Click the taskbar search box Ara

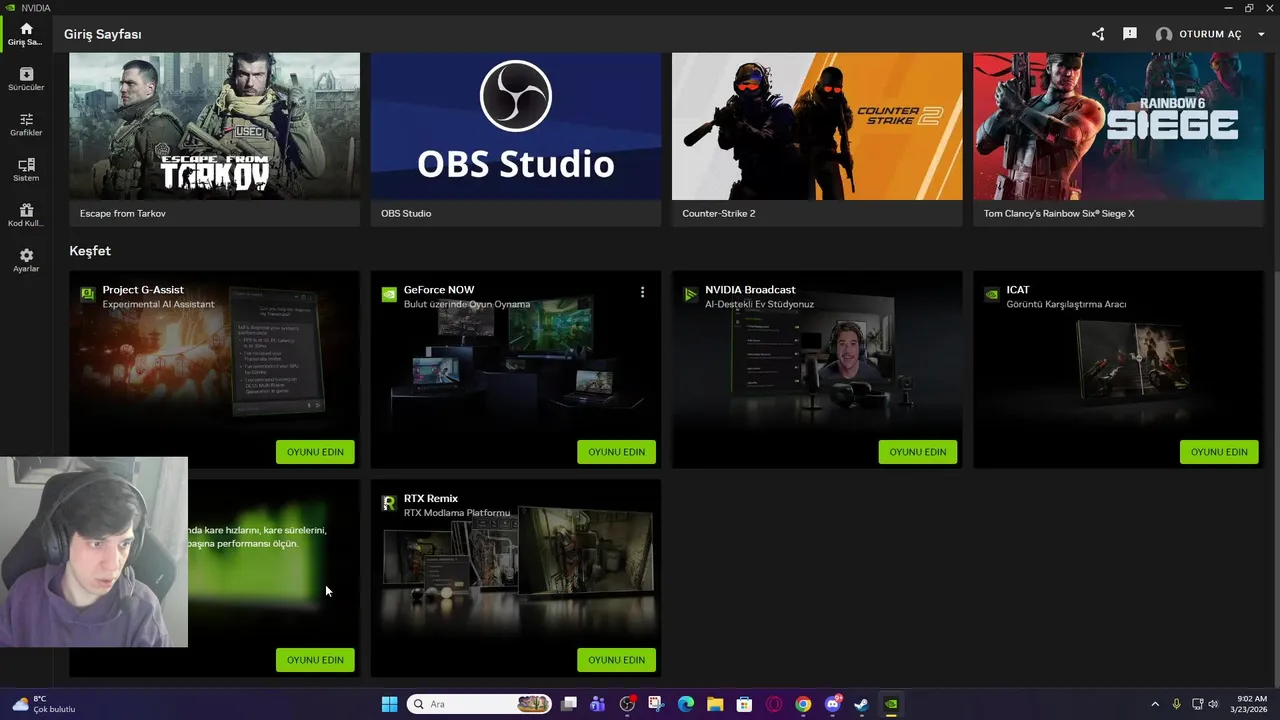click(x=480, y=704)
